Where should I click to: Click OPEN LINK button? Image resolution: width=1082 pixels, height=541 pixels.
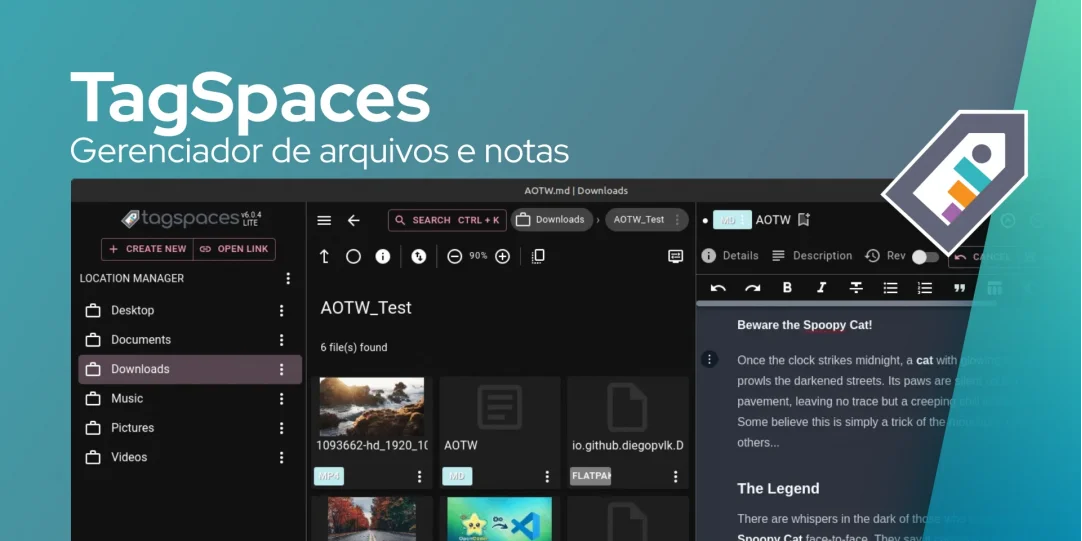click(234, 249)
